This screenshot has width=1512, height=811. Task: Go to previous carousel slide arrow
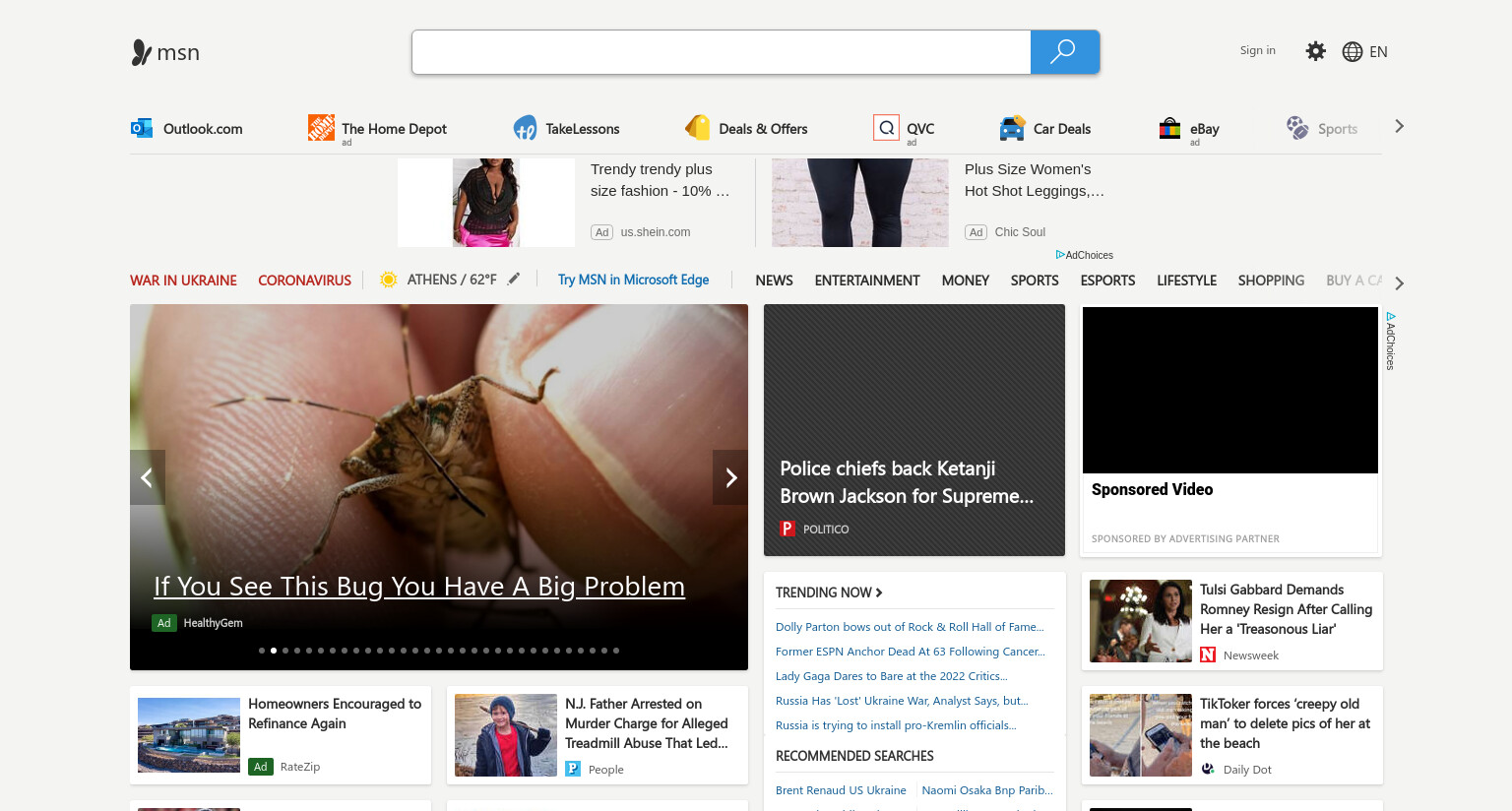148,477
